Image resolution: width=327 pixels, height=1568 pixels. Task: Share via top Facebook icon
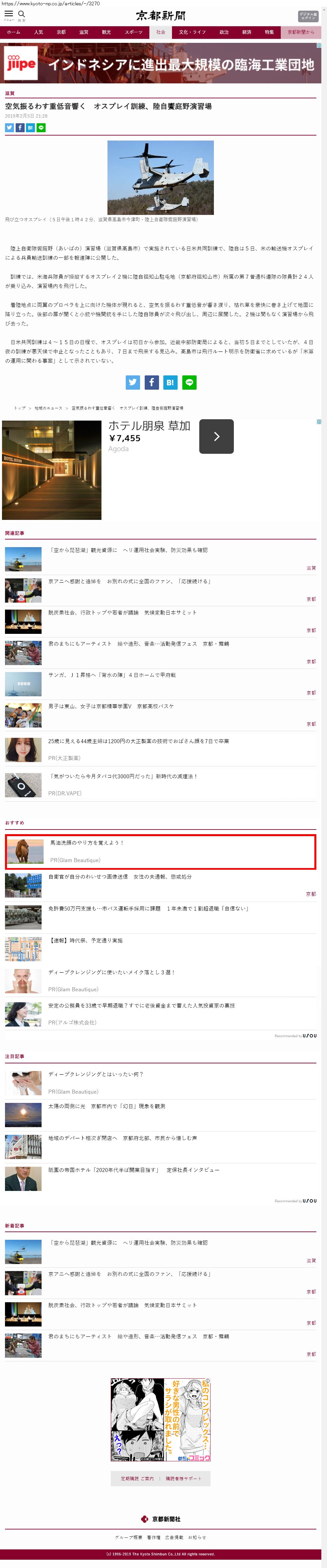tap(20, 128)
